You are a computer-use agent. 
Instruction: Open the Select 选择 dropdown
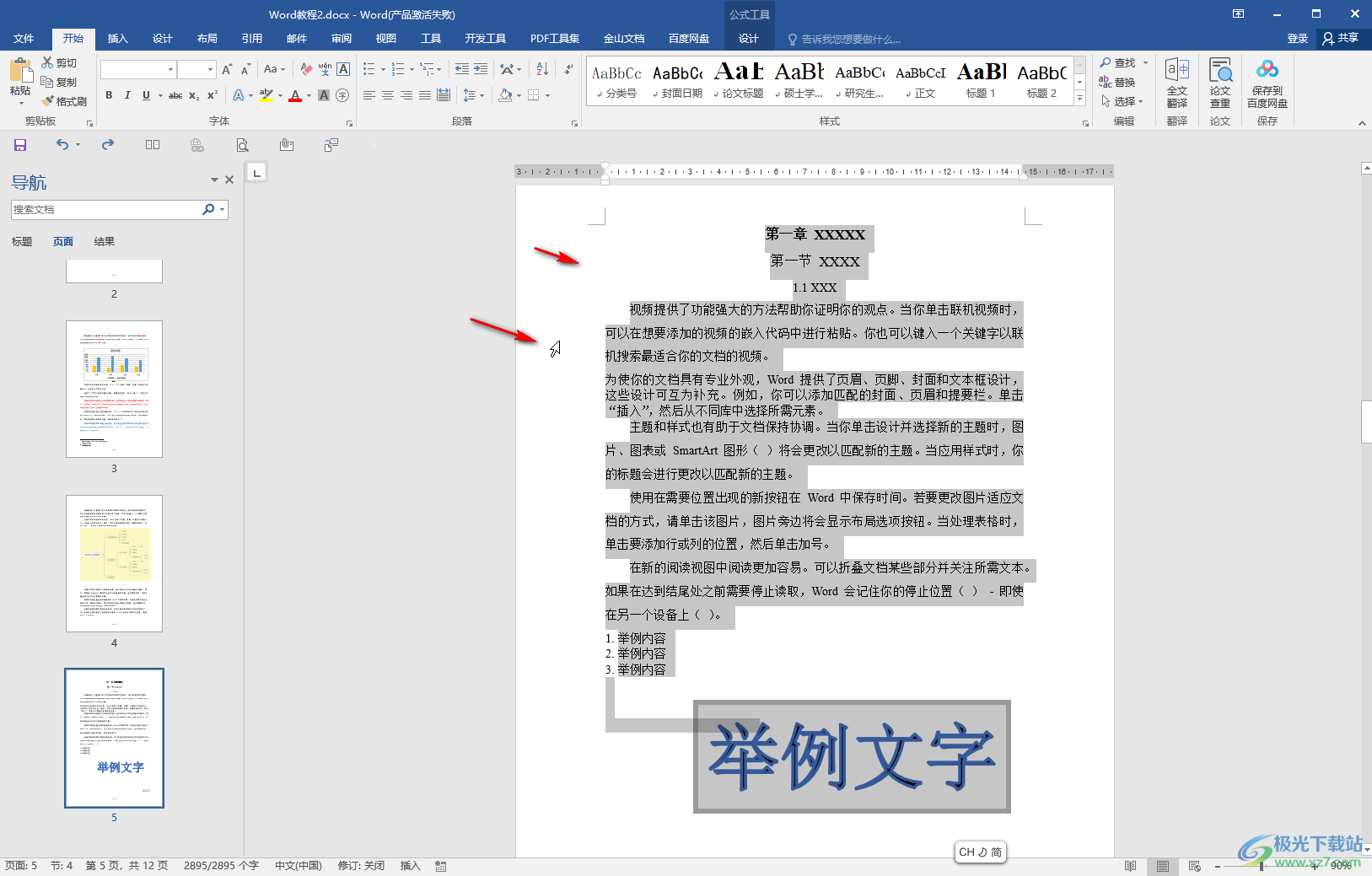coord(1122,101)
